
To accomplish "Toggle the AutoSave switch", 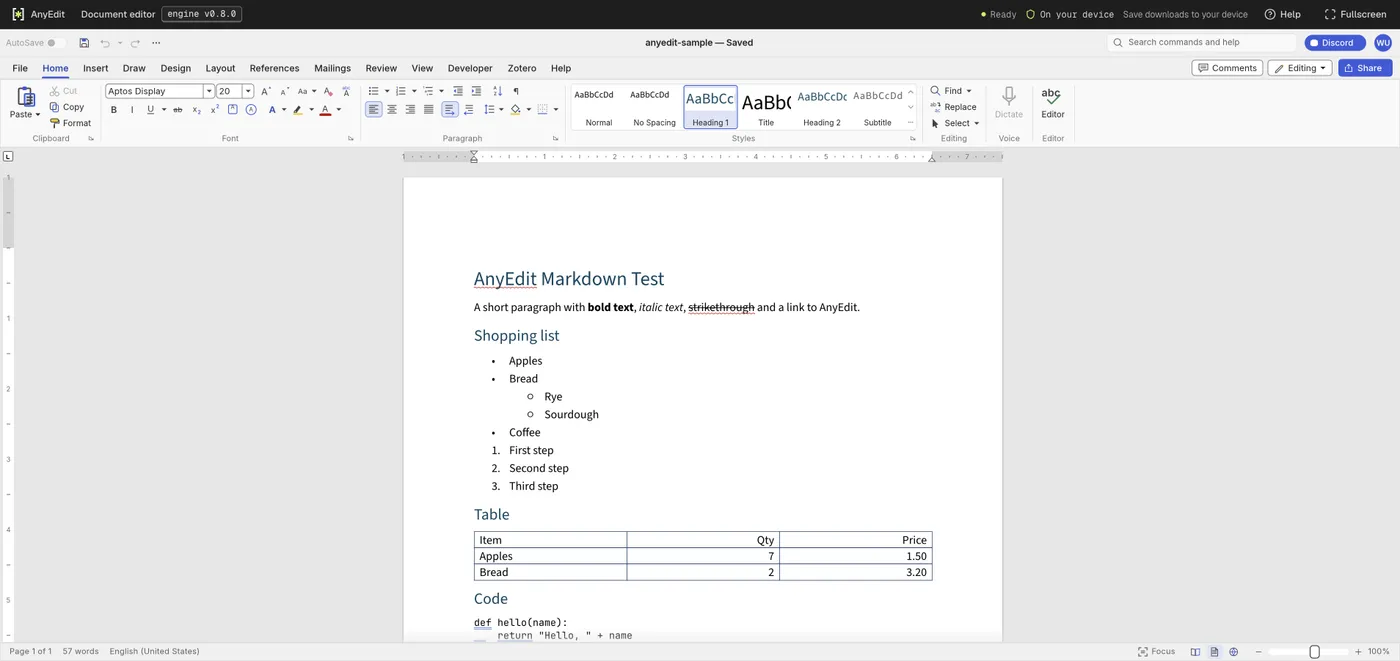I will [56, 43].
